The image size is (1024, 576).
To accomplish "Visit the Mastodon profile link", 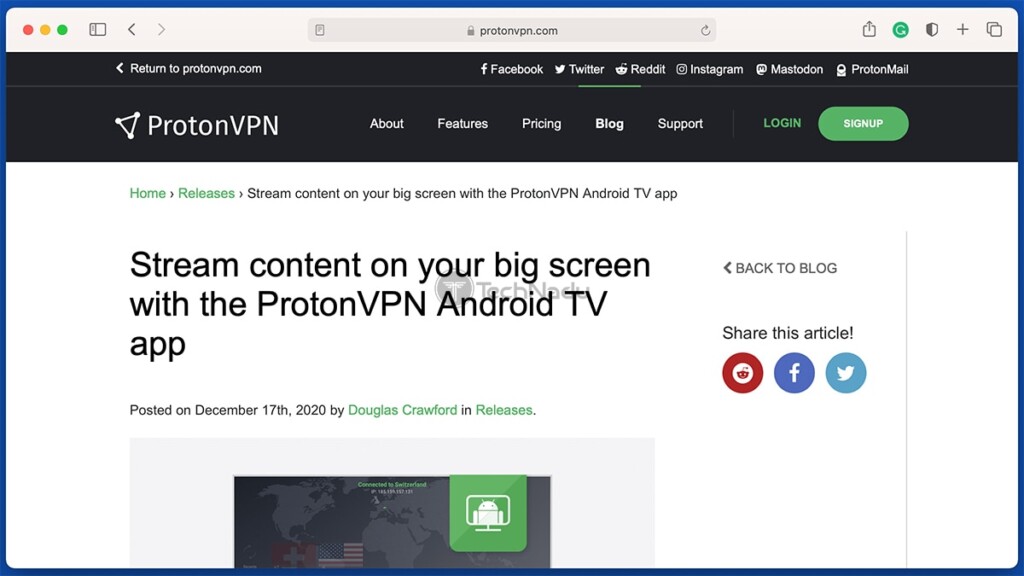I will [x=790, y=69].
